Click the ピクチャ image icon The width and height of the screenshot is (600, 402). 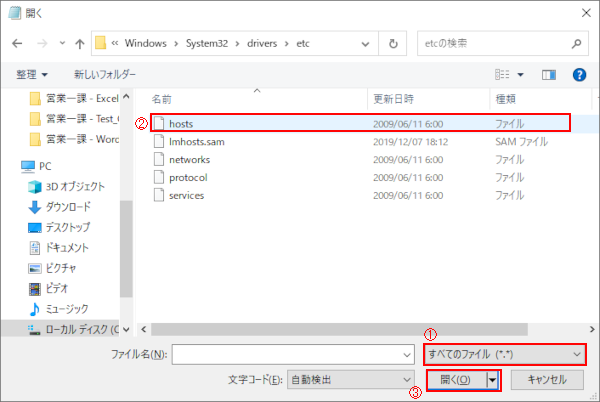[x=34, y=269]
